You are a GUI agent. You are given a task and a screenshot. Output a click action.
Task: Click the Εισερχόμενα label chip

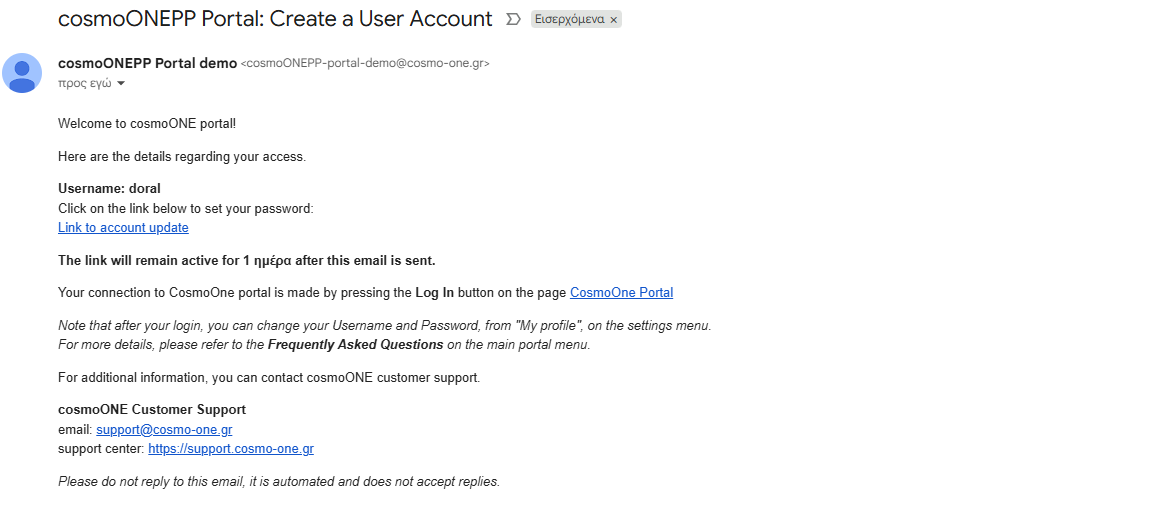click(x=568, y=19)
